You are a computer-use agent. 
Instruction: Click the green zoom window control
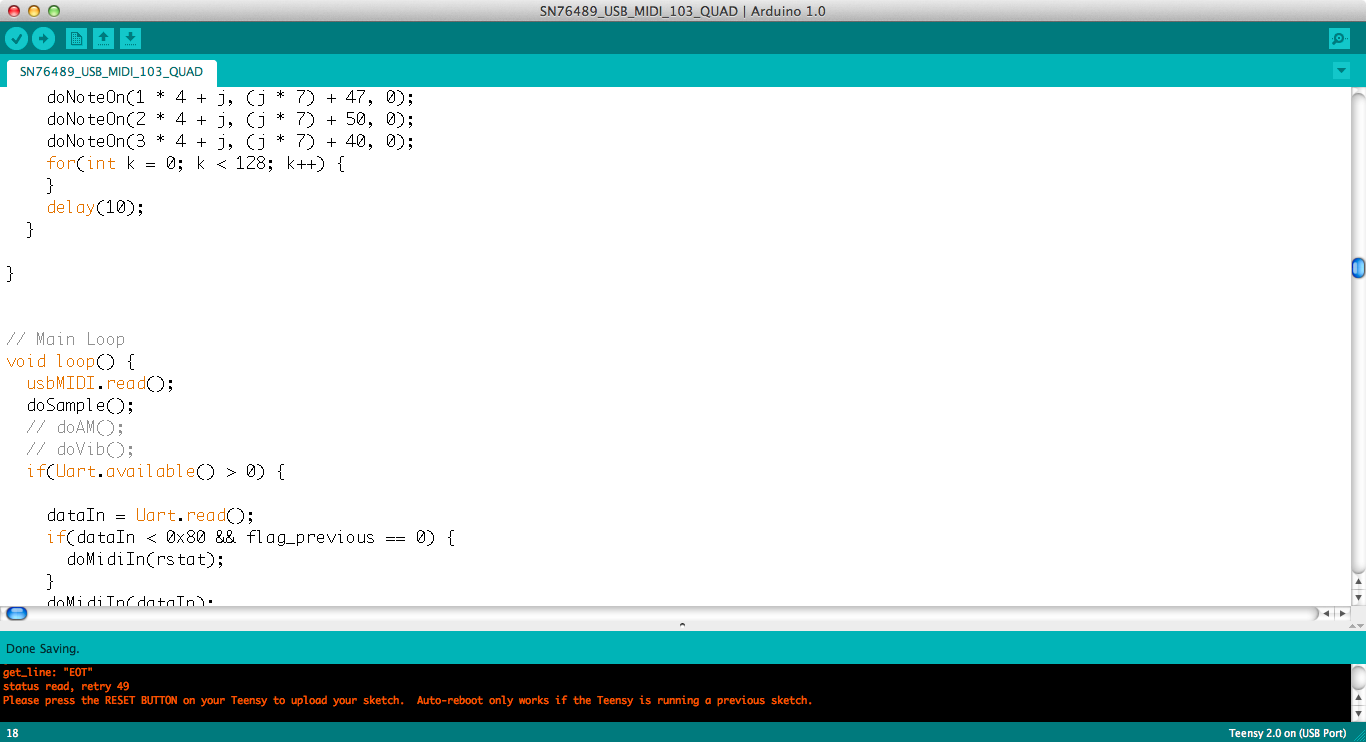tap(53, 11)
